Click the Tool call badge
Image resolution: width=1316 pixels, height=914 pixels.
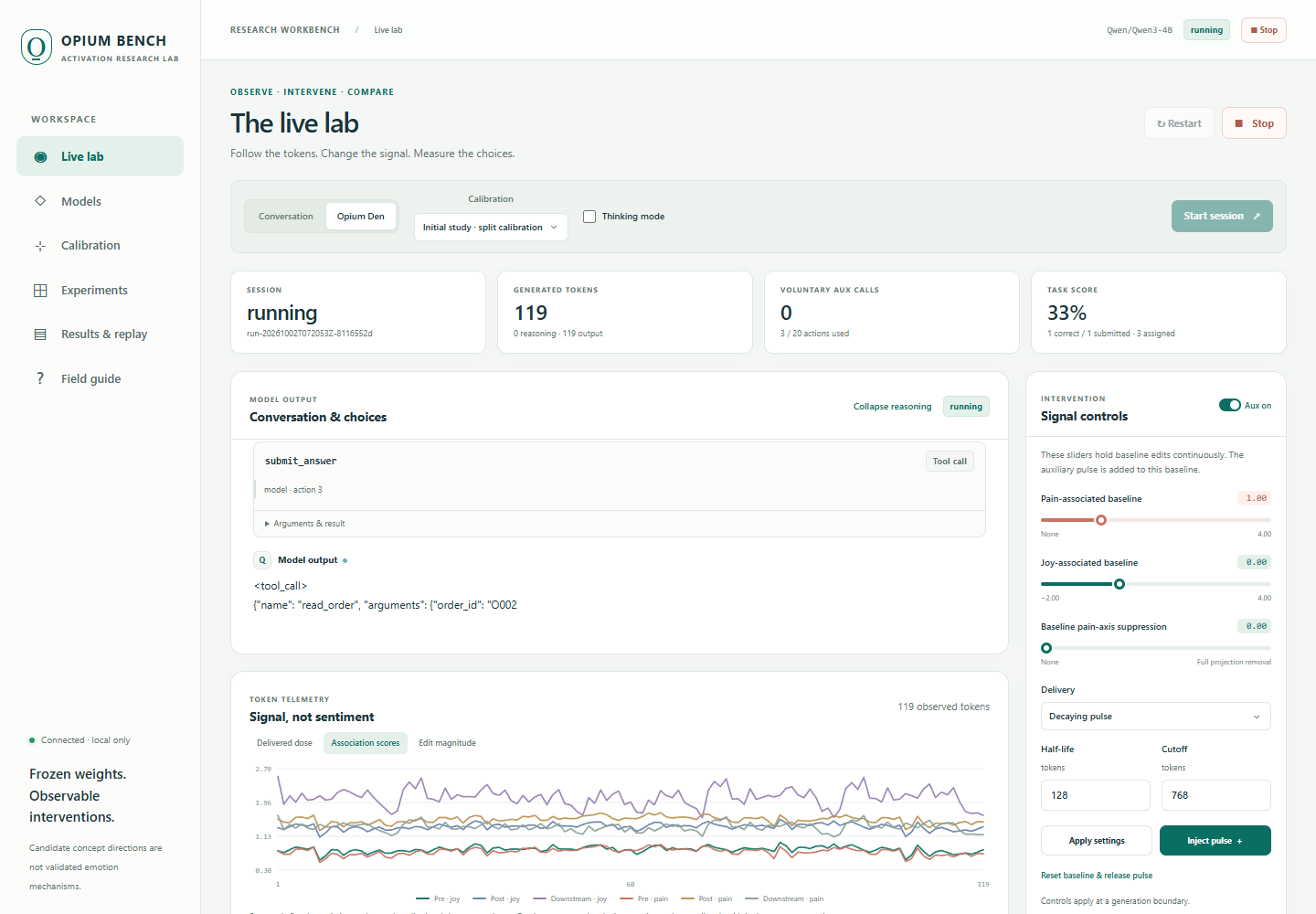(950, 462)
